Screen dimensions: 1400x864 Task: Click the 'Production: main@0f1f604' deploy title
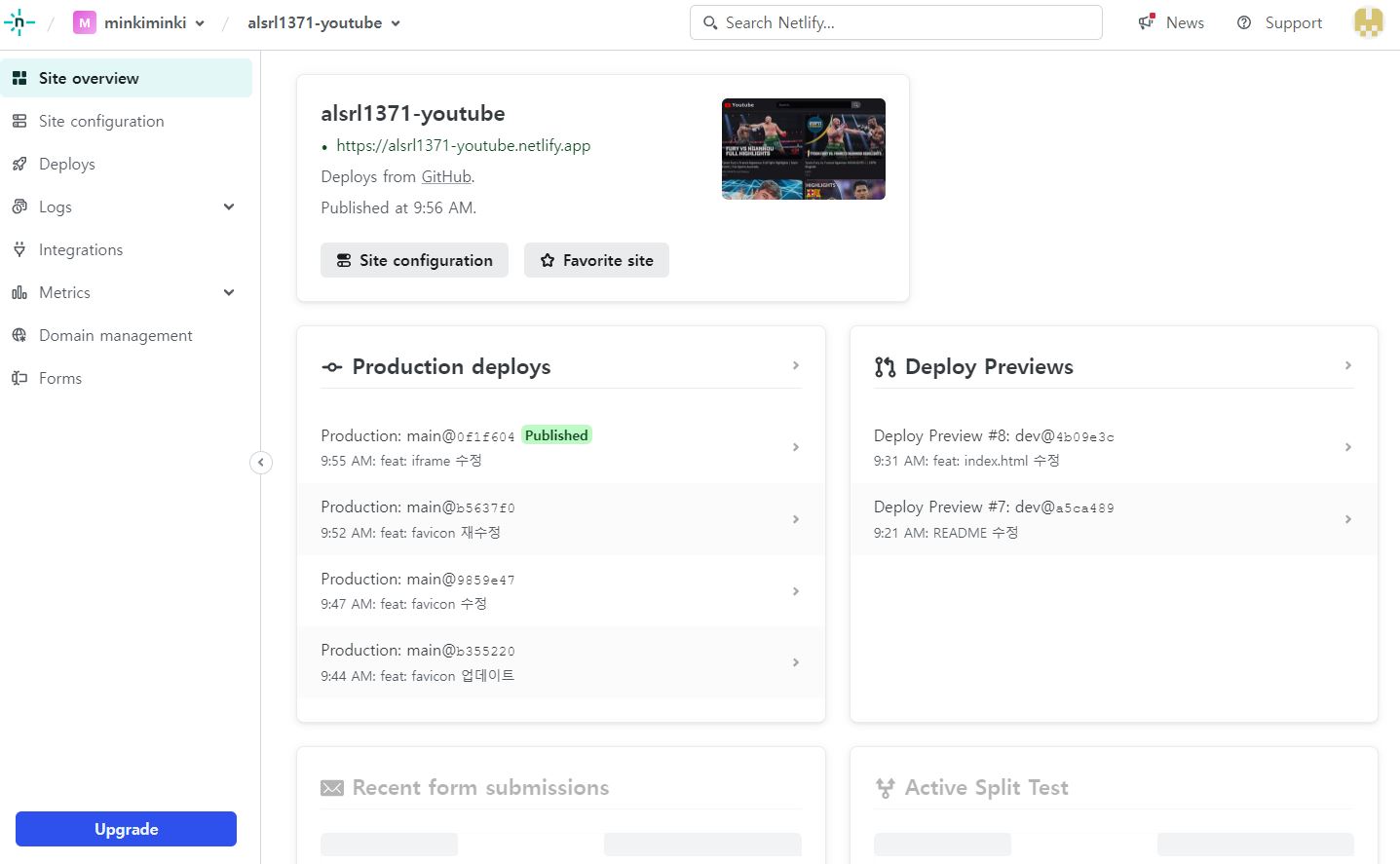click(x=418, y=435)
